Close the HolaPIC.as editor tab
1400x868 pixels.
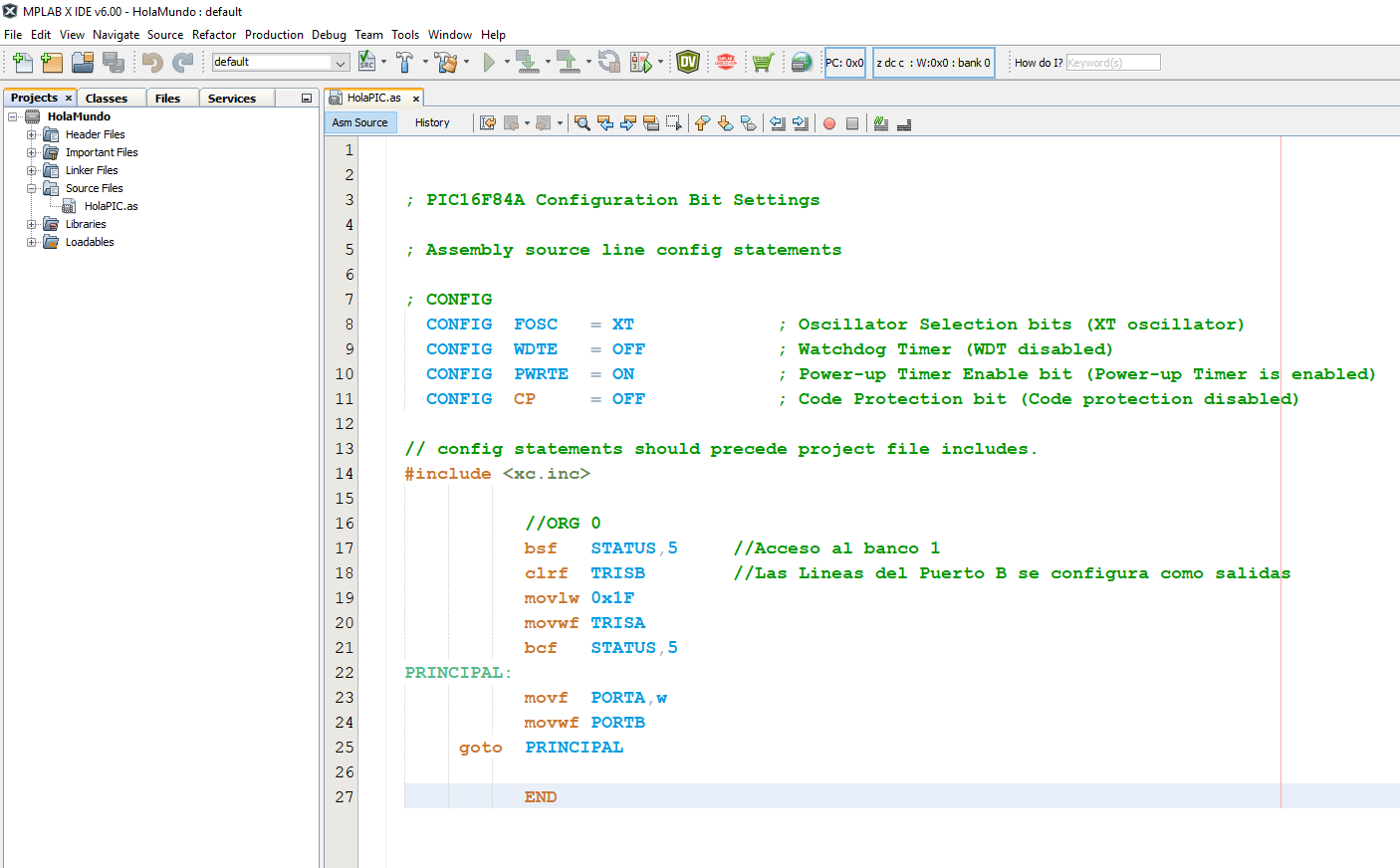[416, 99]
